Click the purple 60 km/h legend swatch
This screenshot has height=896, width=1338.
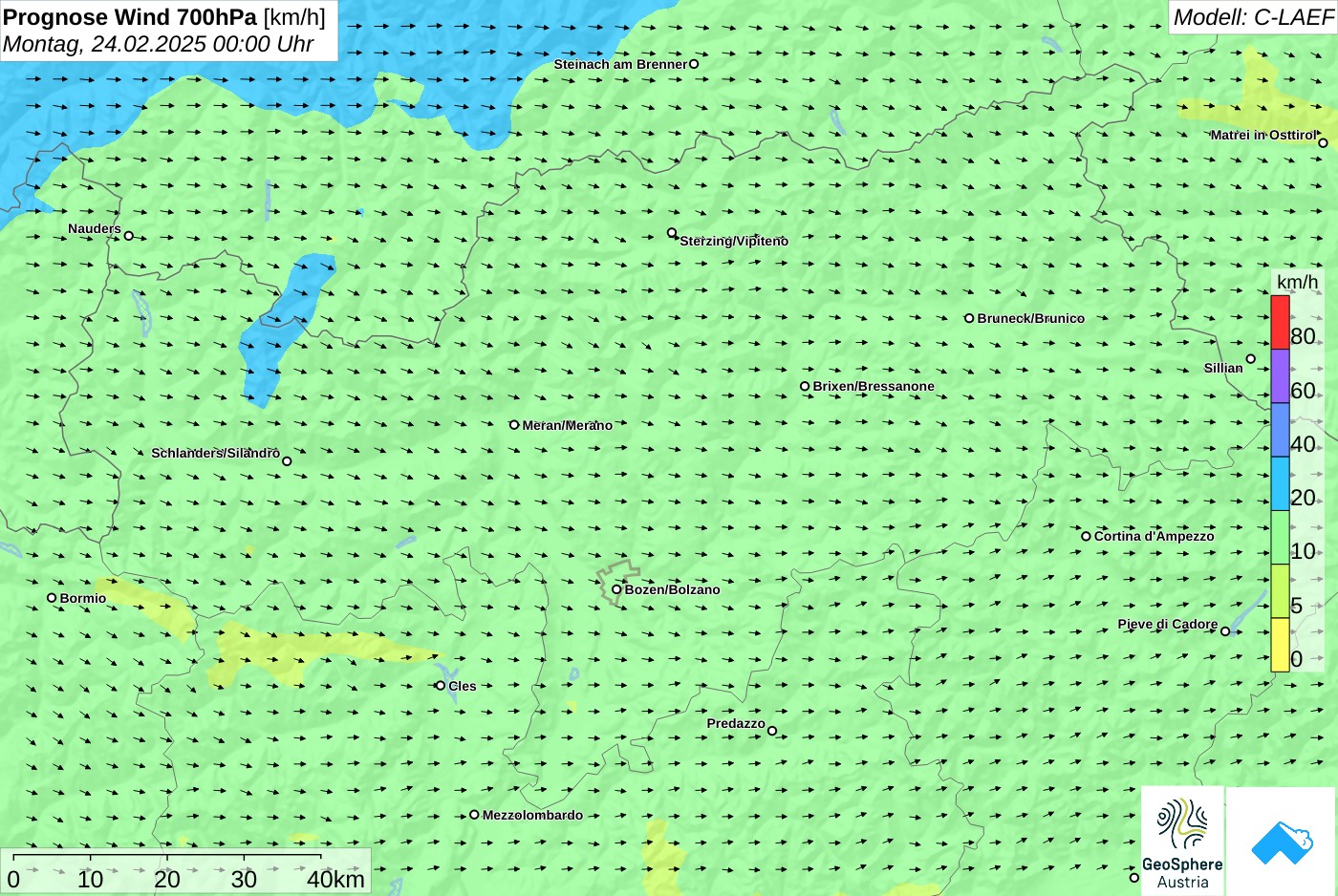pos(1280,376)
